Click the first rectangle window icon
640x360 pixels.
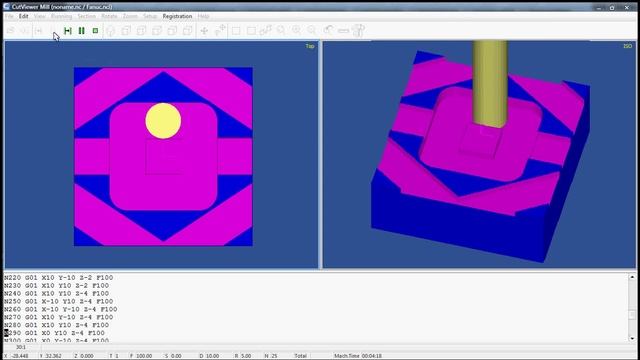[x=236, y=31]
